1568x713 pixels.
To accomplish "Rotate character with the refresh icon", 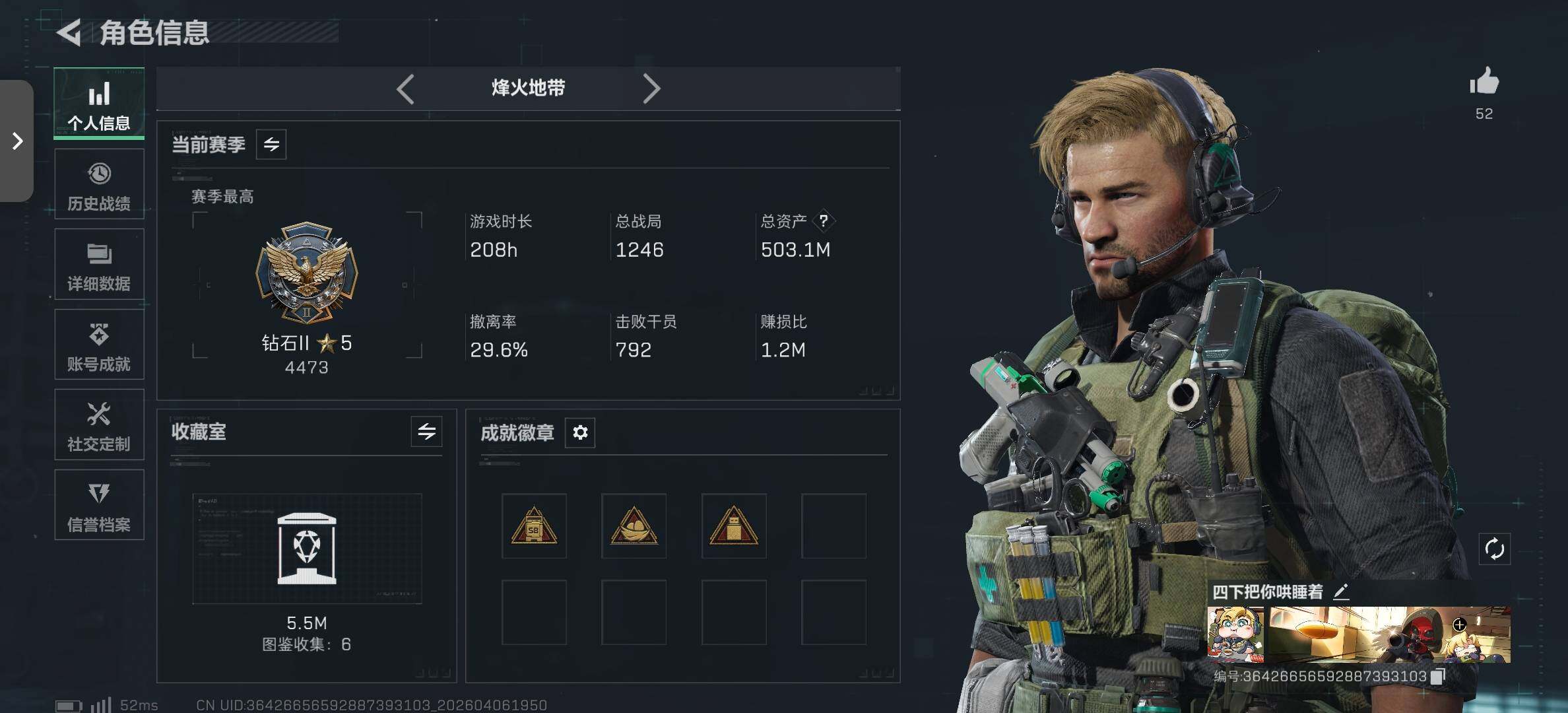I will pyautogui.click(x=1495, y=549).
